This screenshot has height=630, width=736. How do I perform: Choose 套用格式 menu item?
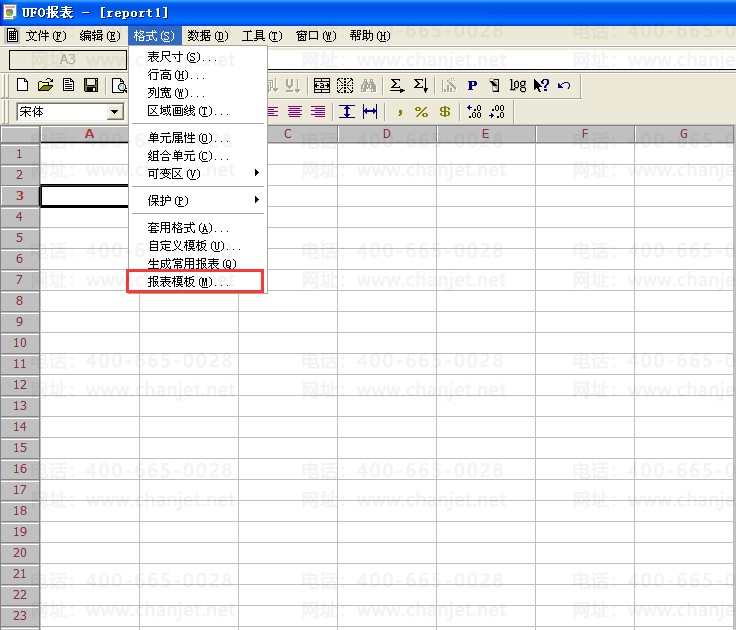click(x=197, y=228)
